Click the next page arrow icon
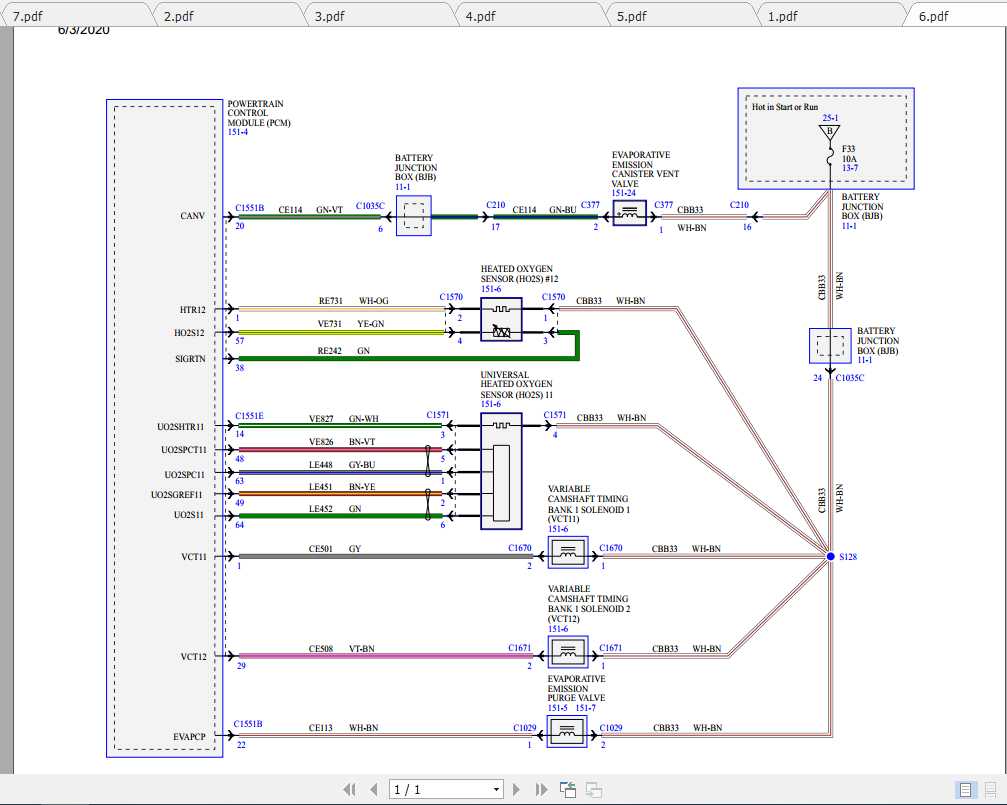The image size is (1007, 805). tap(517, 789)
